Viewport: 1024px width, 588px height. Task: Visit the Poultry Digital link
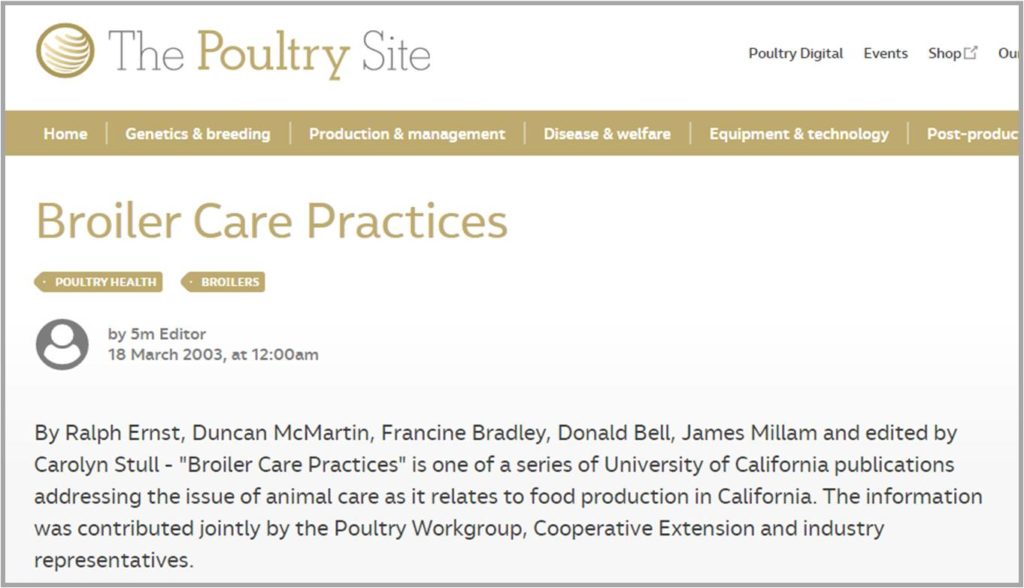click(795, 54)
